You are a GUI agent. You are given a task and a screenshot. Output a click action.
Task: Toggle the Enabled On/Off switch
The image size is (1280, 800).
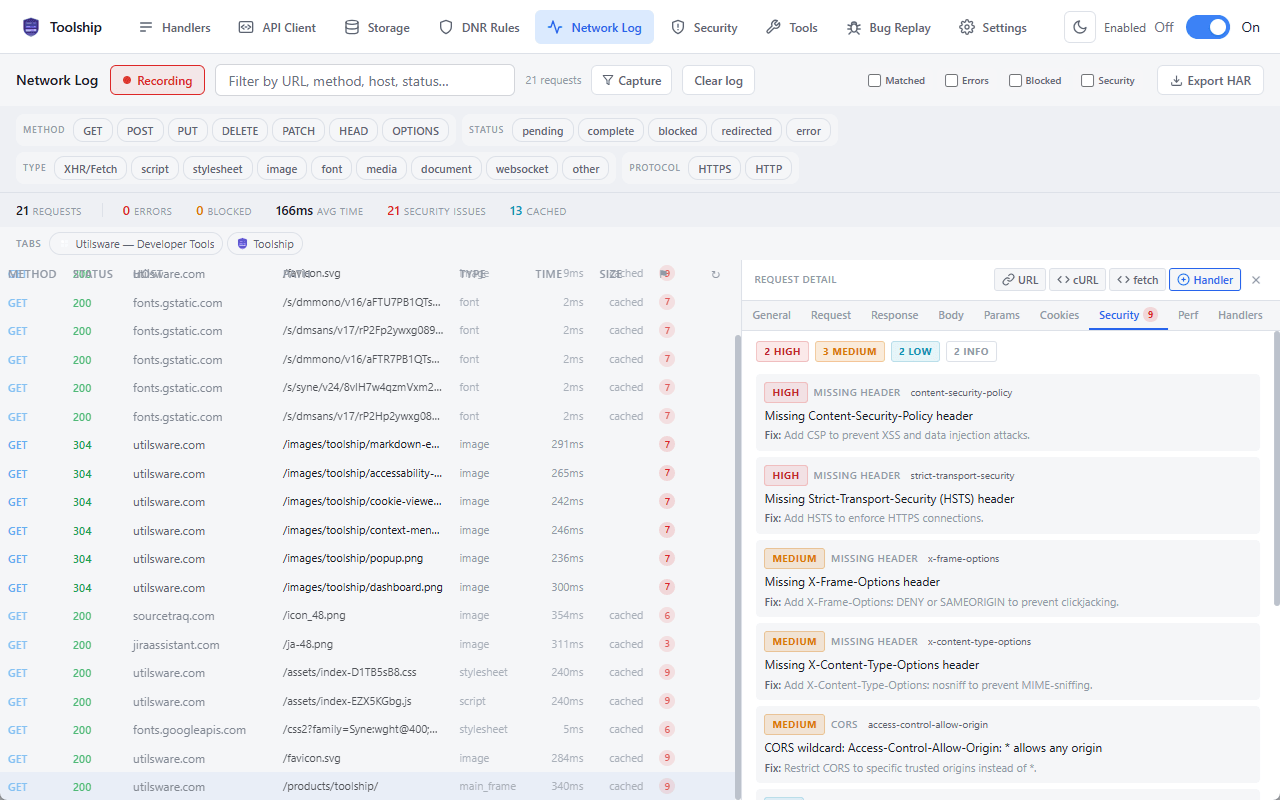(1207, 27)
